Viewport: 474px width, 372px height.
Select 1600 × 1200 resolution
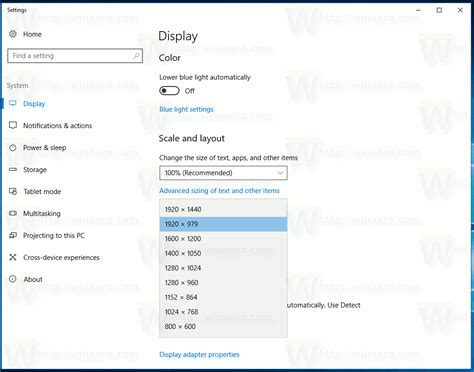tap(223, 239)
